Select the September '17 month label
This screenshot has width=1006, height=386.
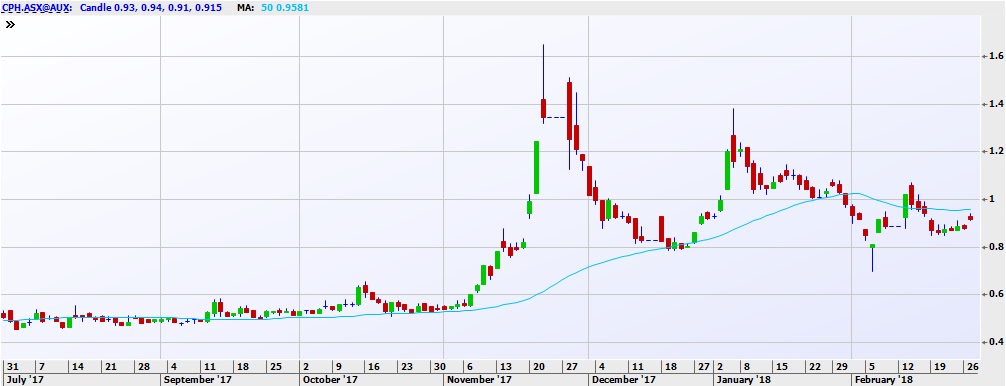point(198,380)
